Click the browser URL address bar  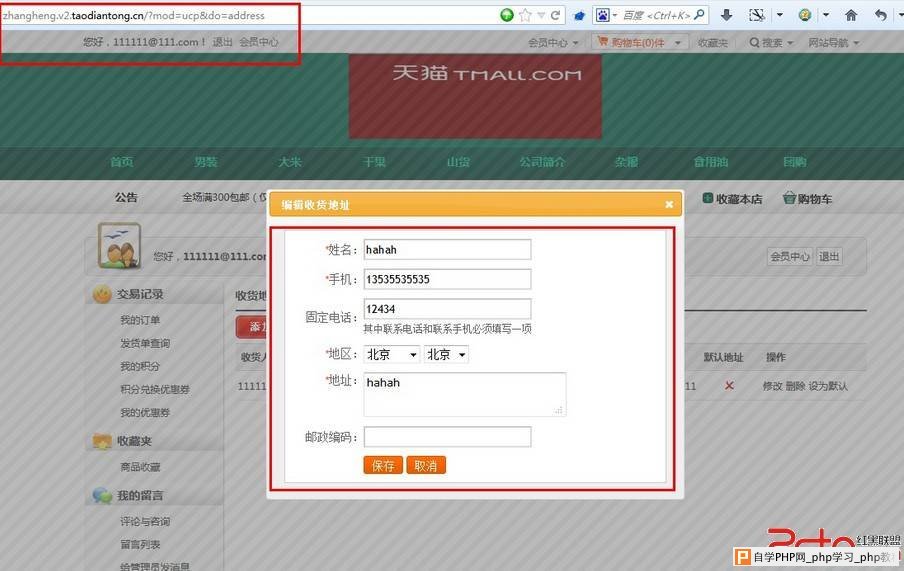pos(248,16)
